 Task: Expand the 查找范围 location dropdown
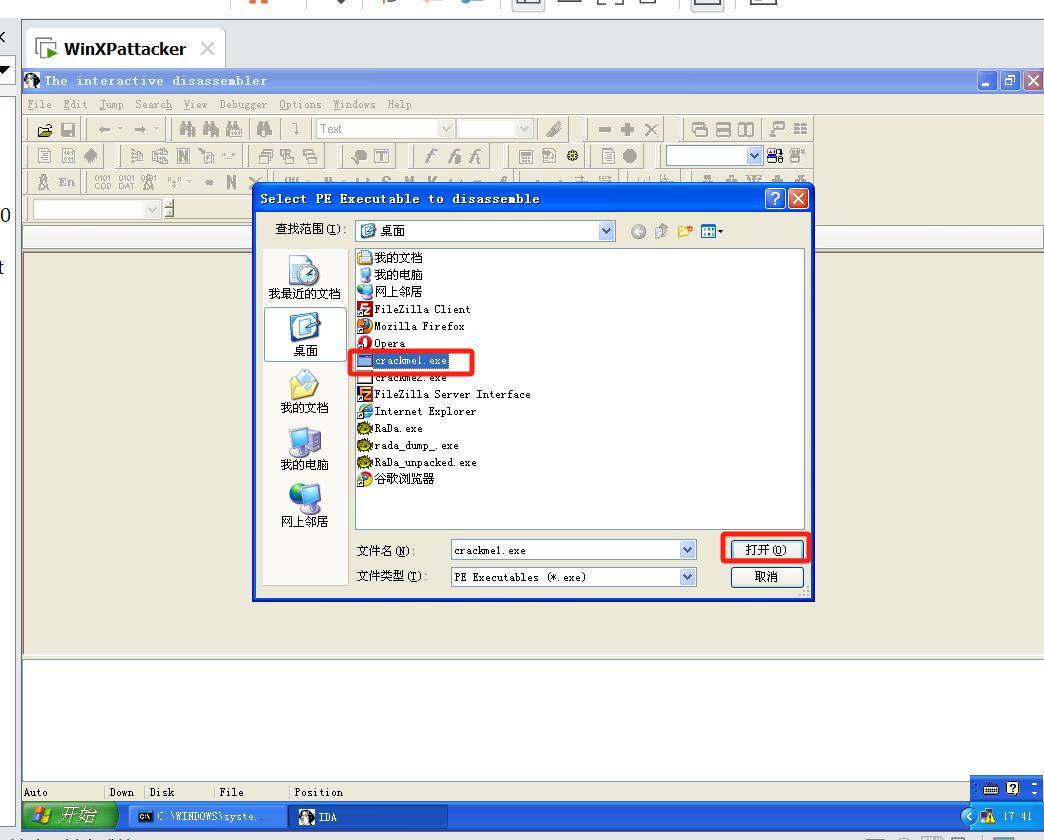coord(606,231)
